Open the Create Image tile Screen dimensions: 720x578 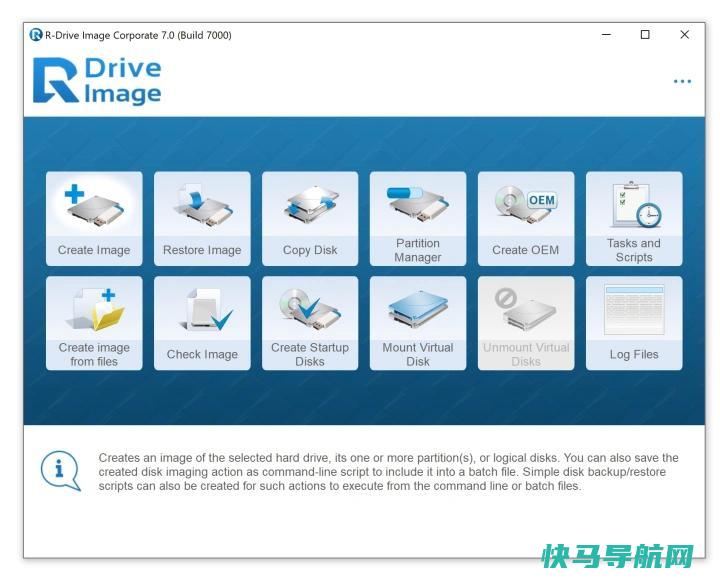(x=94, y=219)
